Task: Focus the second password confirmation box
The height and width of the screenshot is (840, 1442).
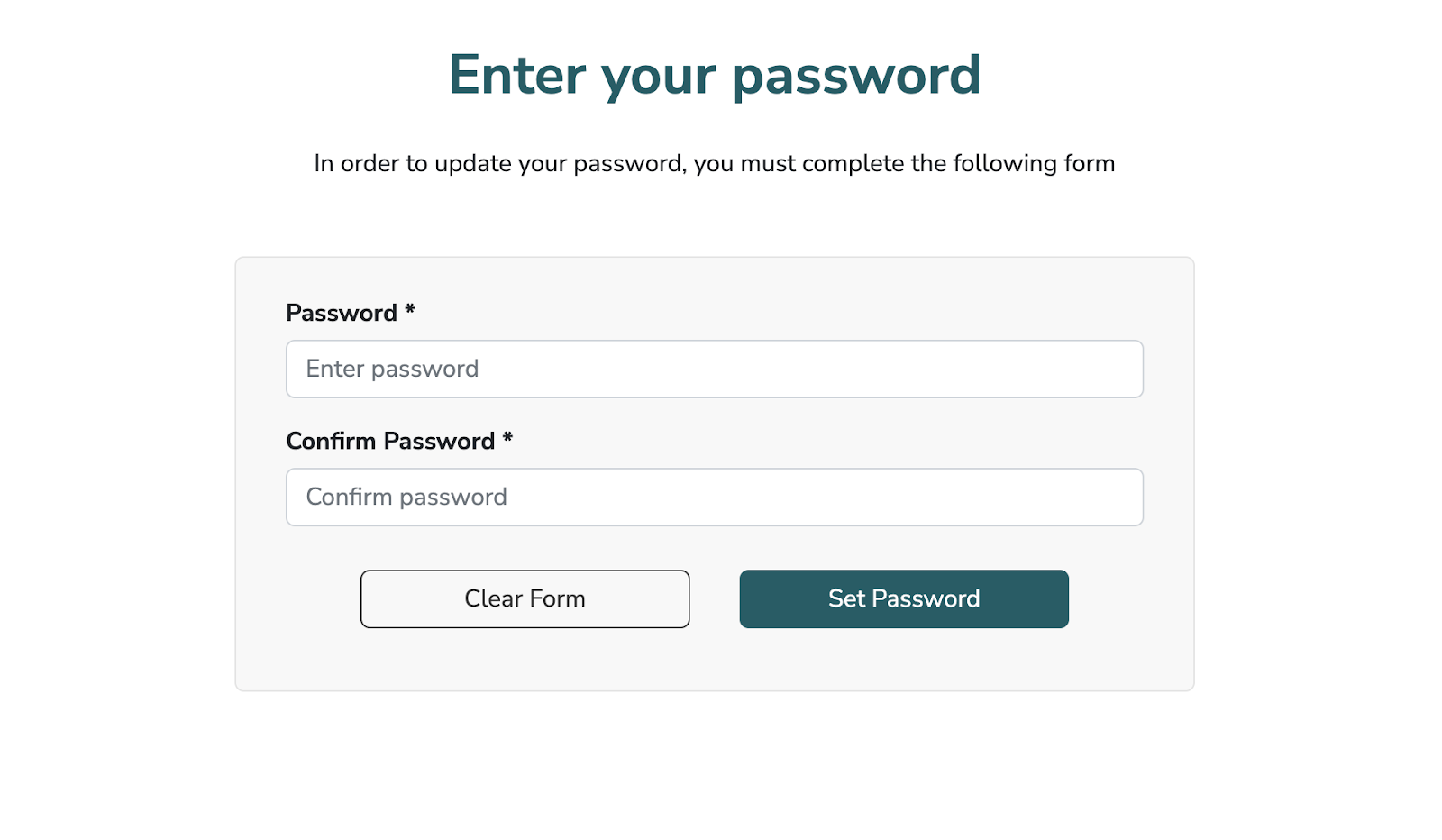Action: coord(715,497)
